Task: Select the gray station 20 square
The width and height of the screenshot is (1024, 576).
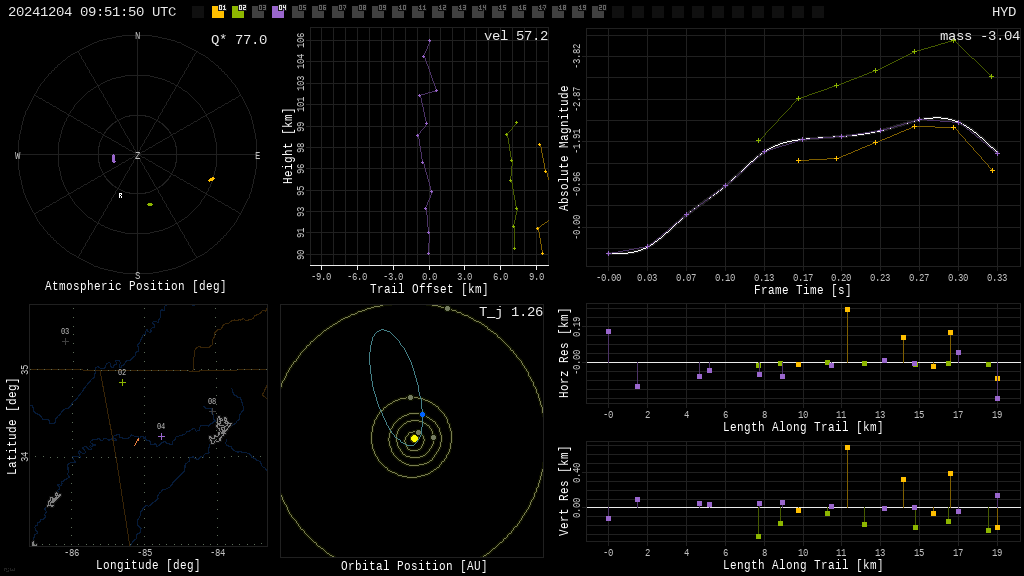Action: click(x=598, y=12)
